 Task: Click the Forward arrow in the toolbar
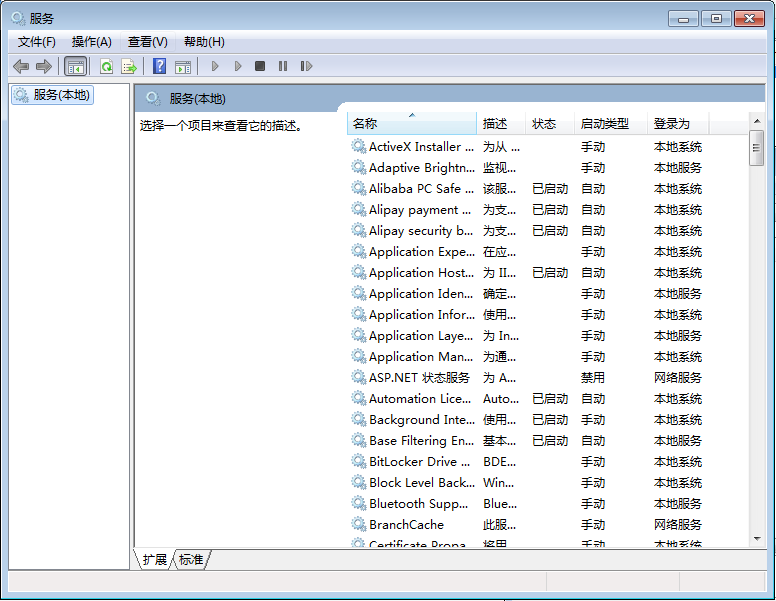pos(43,66)
